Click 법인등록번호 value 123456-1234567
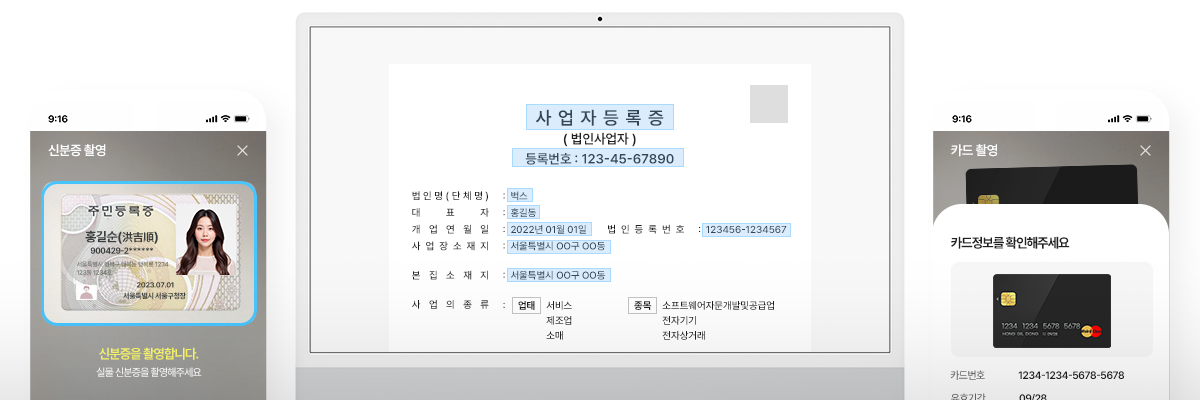The height and width of the screenshot is (400, 1200). tap(746, 229)
